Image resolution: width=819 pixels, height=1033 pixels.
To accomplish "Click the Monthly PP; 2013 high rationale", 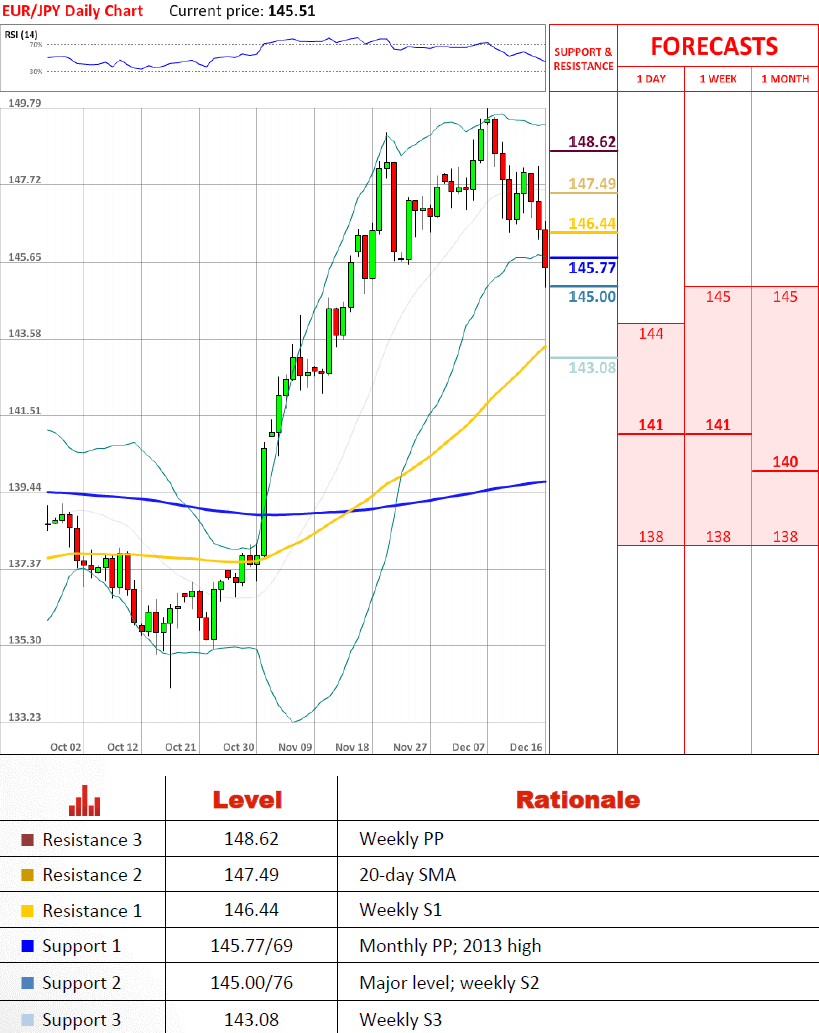I will pyautogui.click(x=450, y=946).
